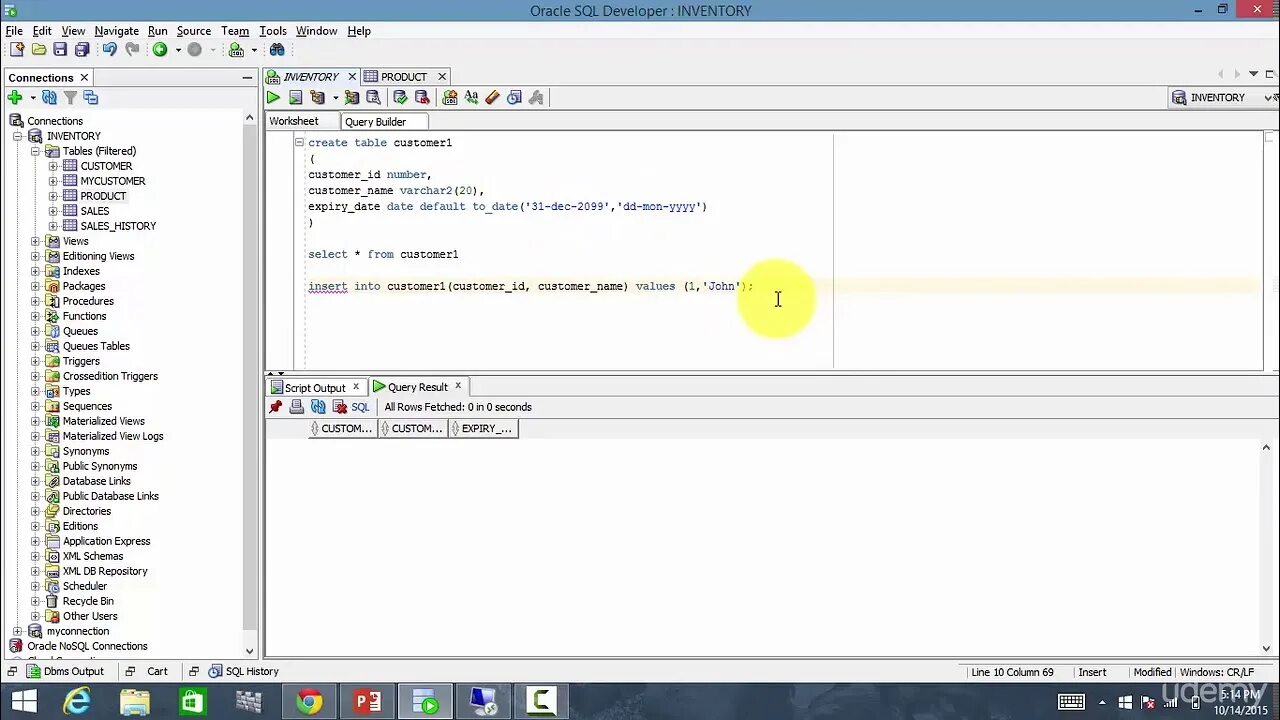Open file using the folder icon
The height and width of the screenshot is (720, 1280).
point(39,50)
